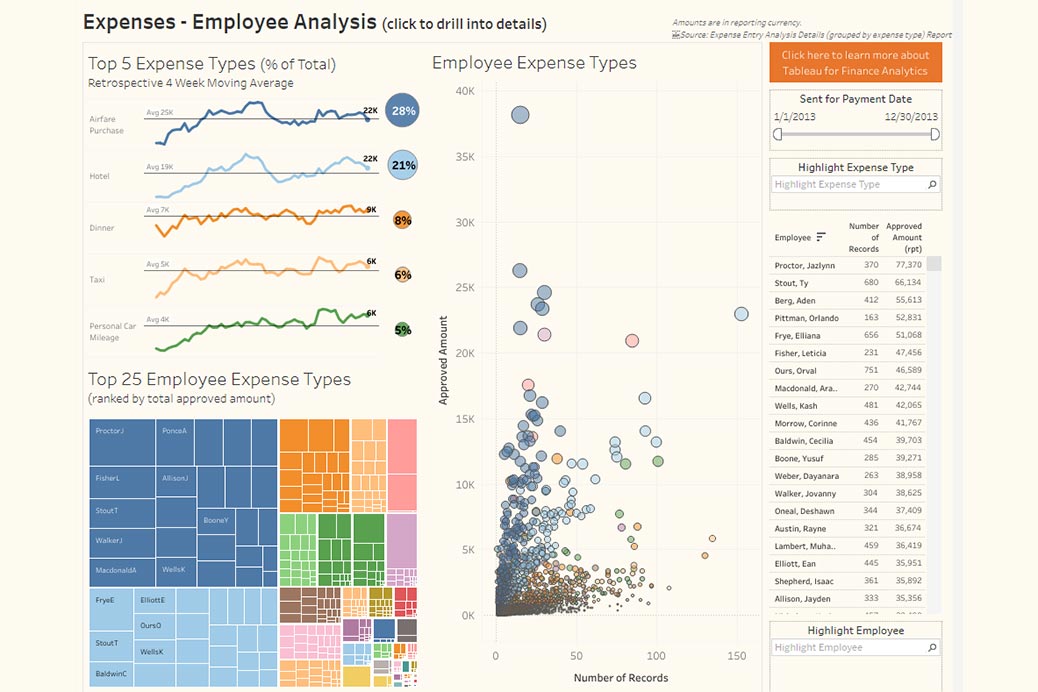This screenshot has height=692, width=1038.
Task: Click the employee table scrollbar thumb
Action: pos(933,264)
